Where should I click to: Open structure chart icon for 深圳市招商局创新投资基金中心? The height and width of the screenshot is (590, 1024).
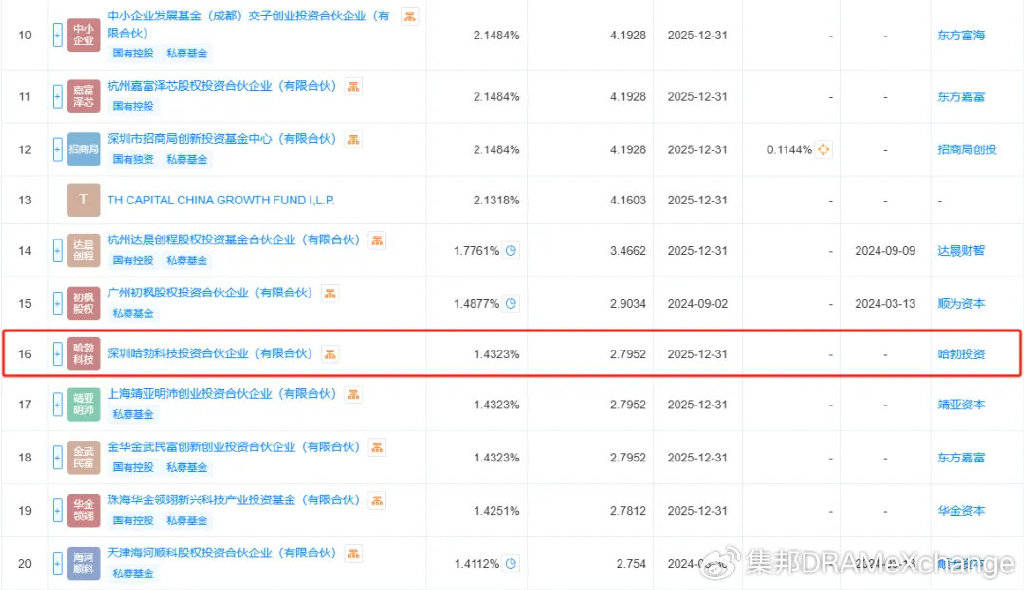[353, 139]
